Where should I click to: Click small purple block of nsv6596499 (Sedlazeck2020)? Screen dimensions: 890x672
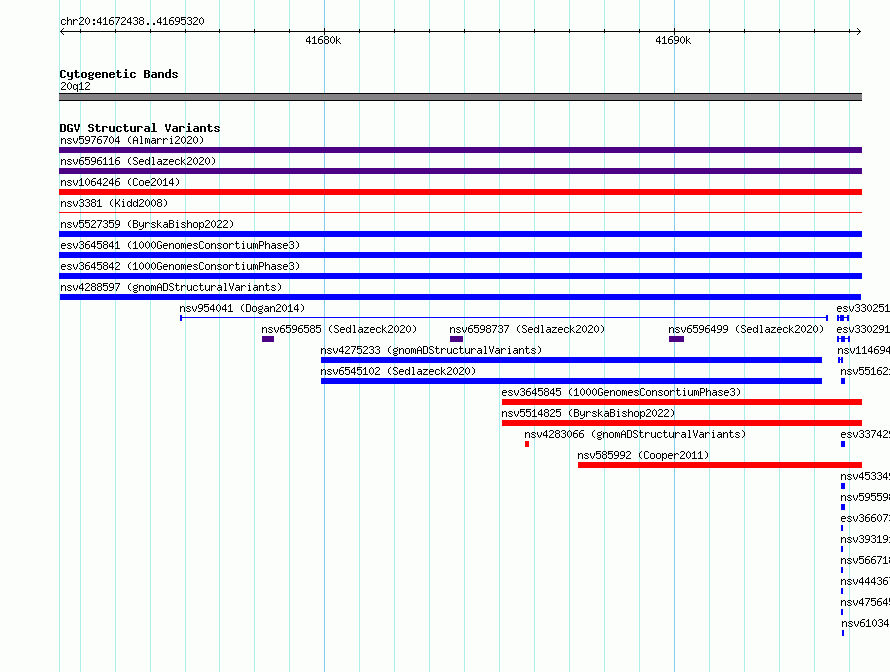click(676, 339)
